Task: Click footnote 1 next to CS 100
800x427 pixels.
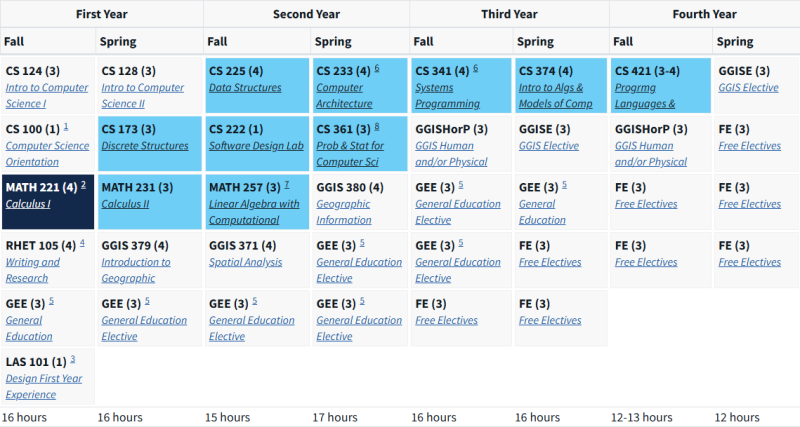Action: pos(66,127)
